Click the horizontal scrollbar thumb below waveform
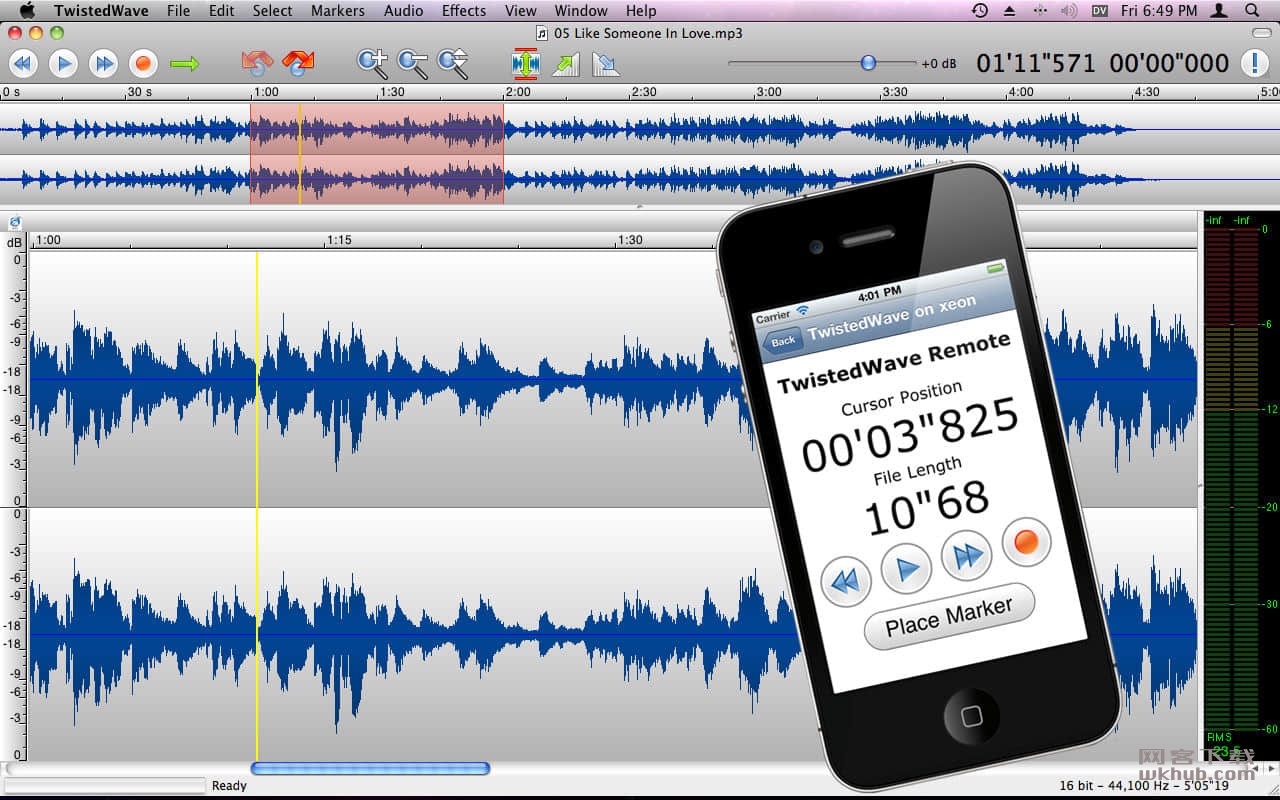This screenshot has height=800, width=1280. click(370, 768)
